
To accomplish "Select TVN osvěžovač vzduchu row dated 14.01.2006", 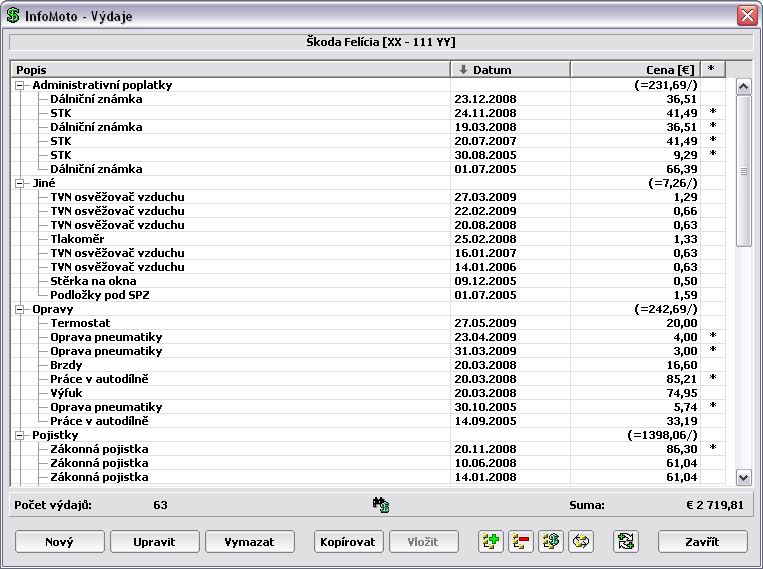I will [x=368, y=267].
